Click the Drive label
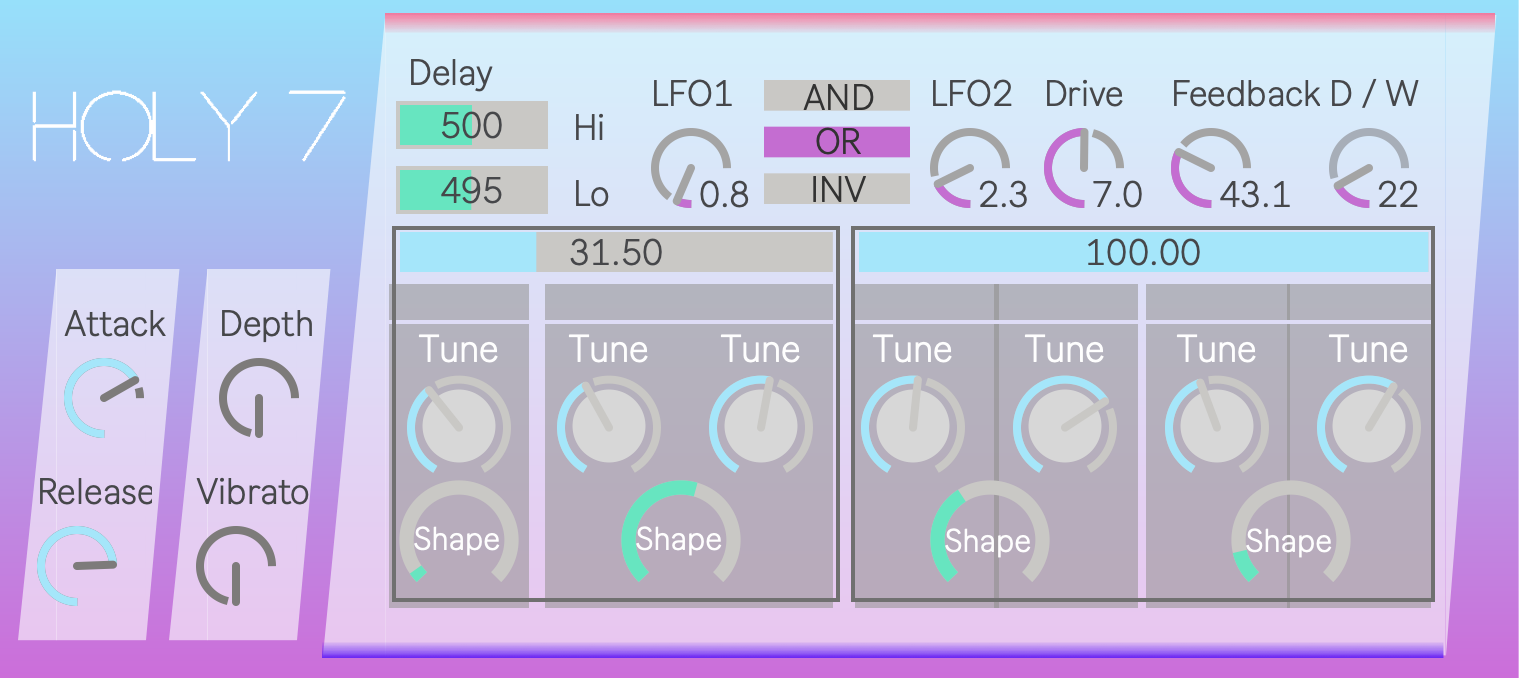Screen dimensions: 1519x678 click(x=1084, y=94)
